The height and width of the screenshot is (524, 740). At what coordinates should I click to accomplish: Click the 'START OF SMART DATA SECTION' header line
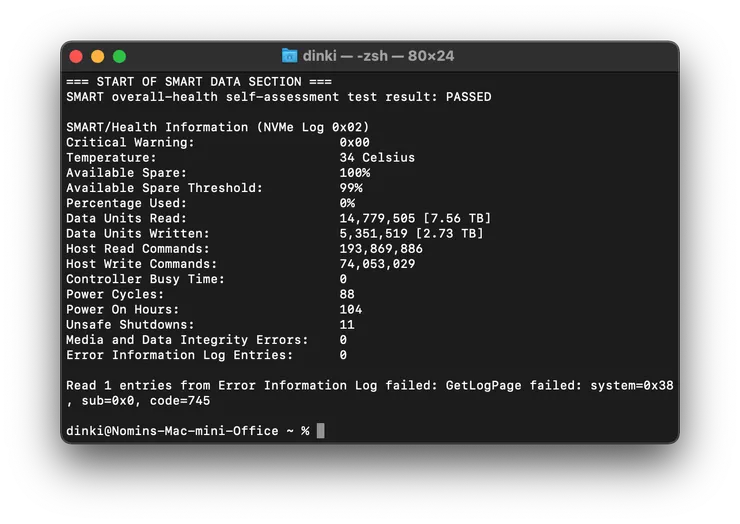tap(199, 82)
